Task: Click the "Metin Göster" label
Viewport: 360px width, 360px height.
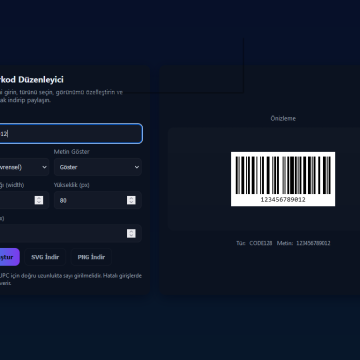Action: click(x=72, y=152)
